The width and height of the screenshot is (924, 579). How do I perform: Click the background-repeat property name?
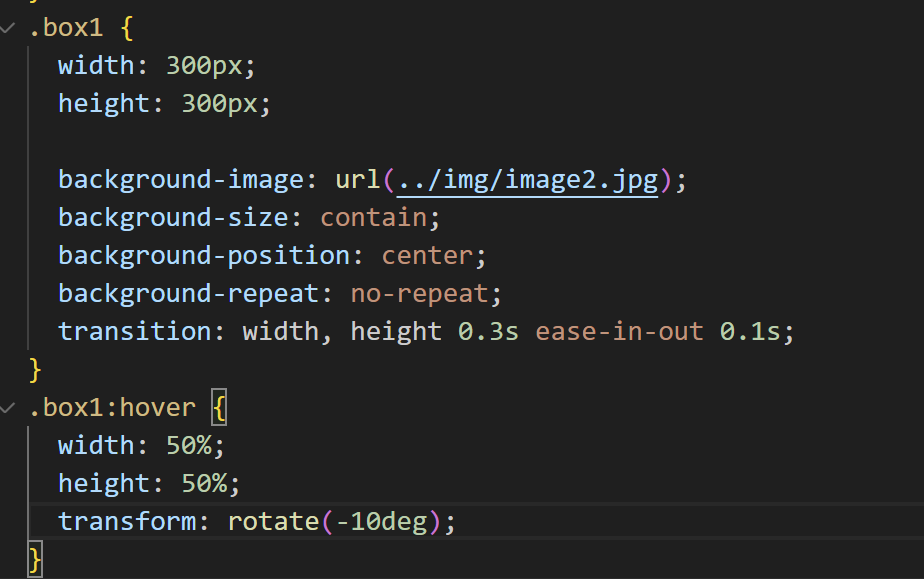point(189,293)
